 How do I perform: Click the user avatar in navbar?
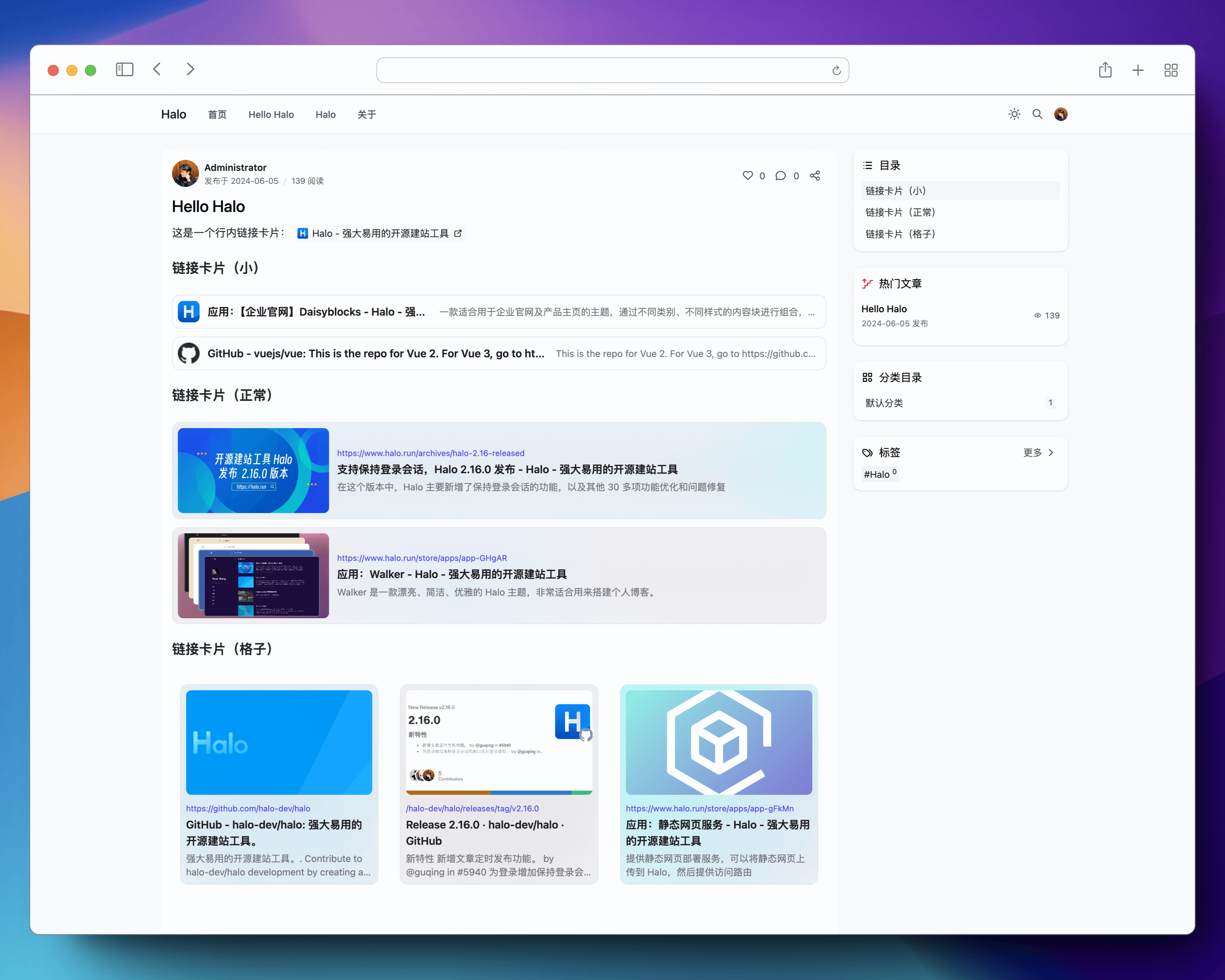pyautogui.click(x=1060, y=114)
